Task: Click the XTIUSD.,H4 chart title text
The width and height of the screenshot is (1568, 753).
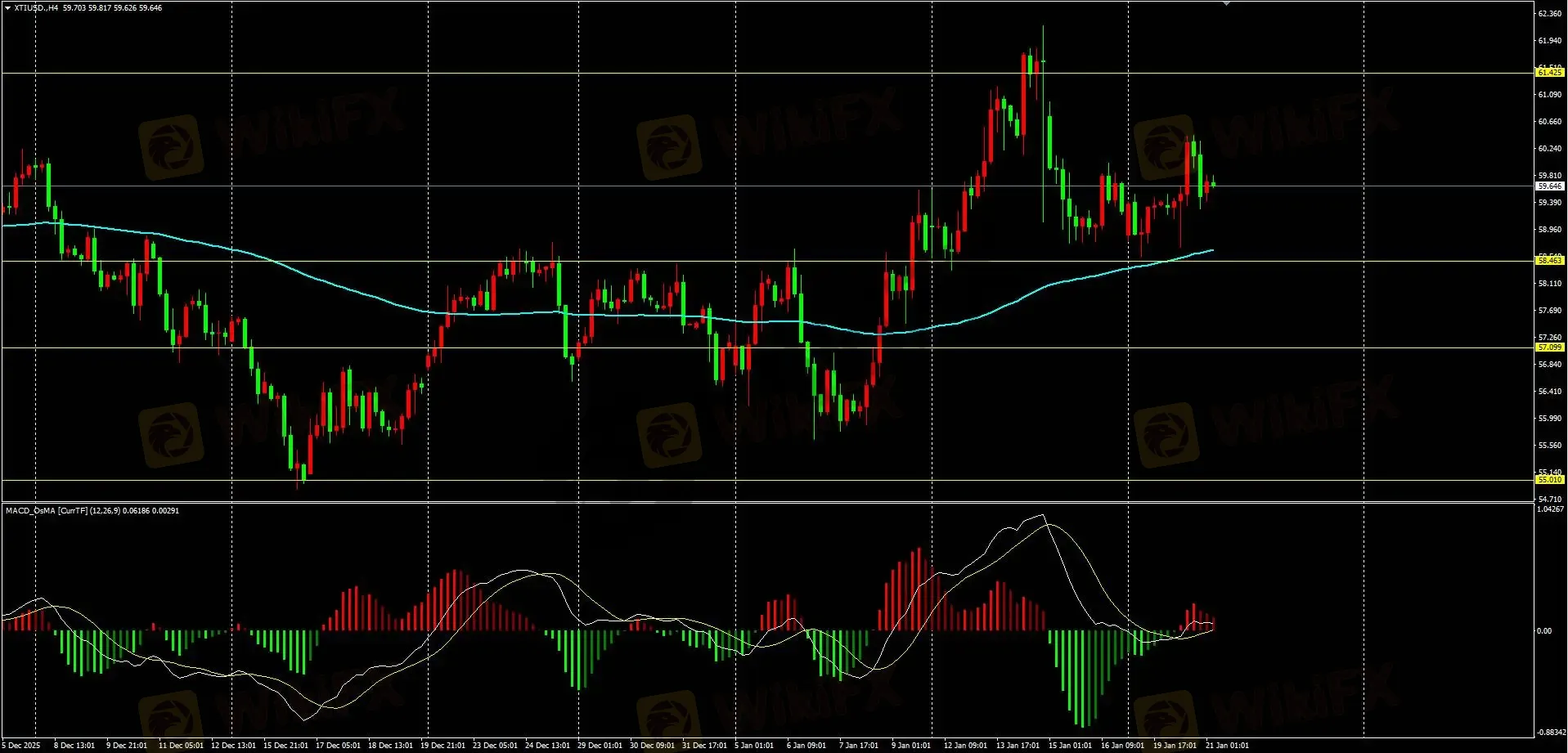Action: 36,8
